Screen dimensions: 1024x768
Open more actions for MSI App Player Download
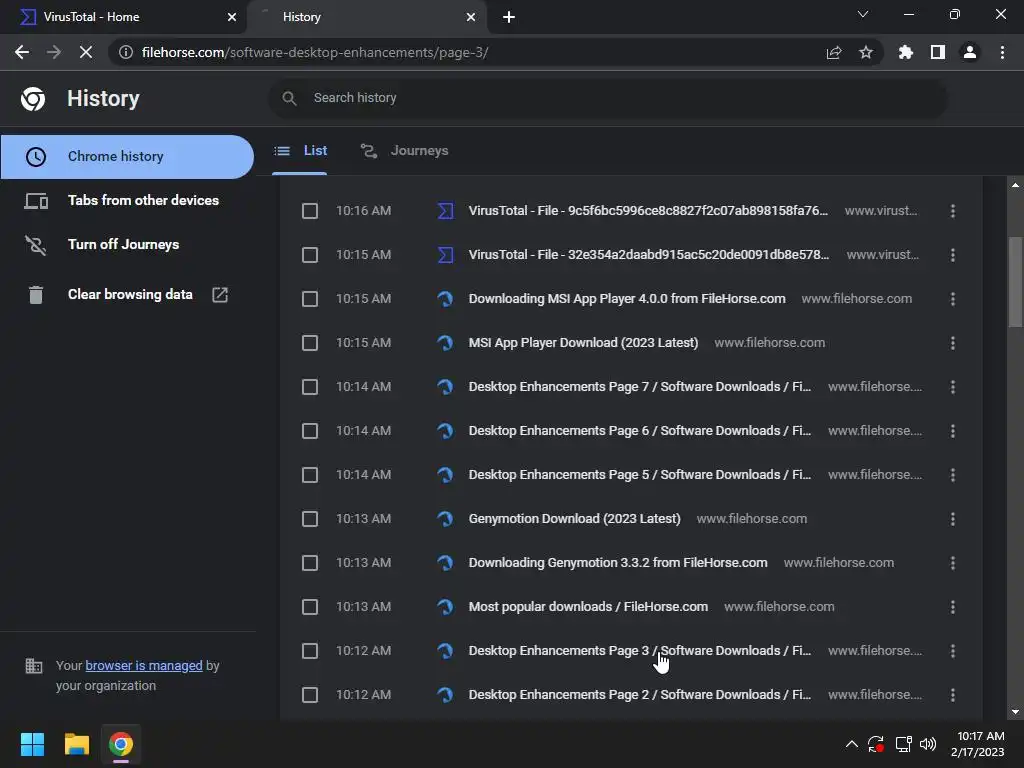coord(953,343)
